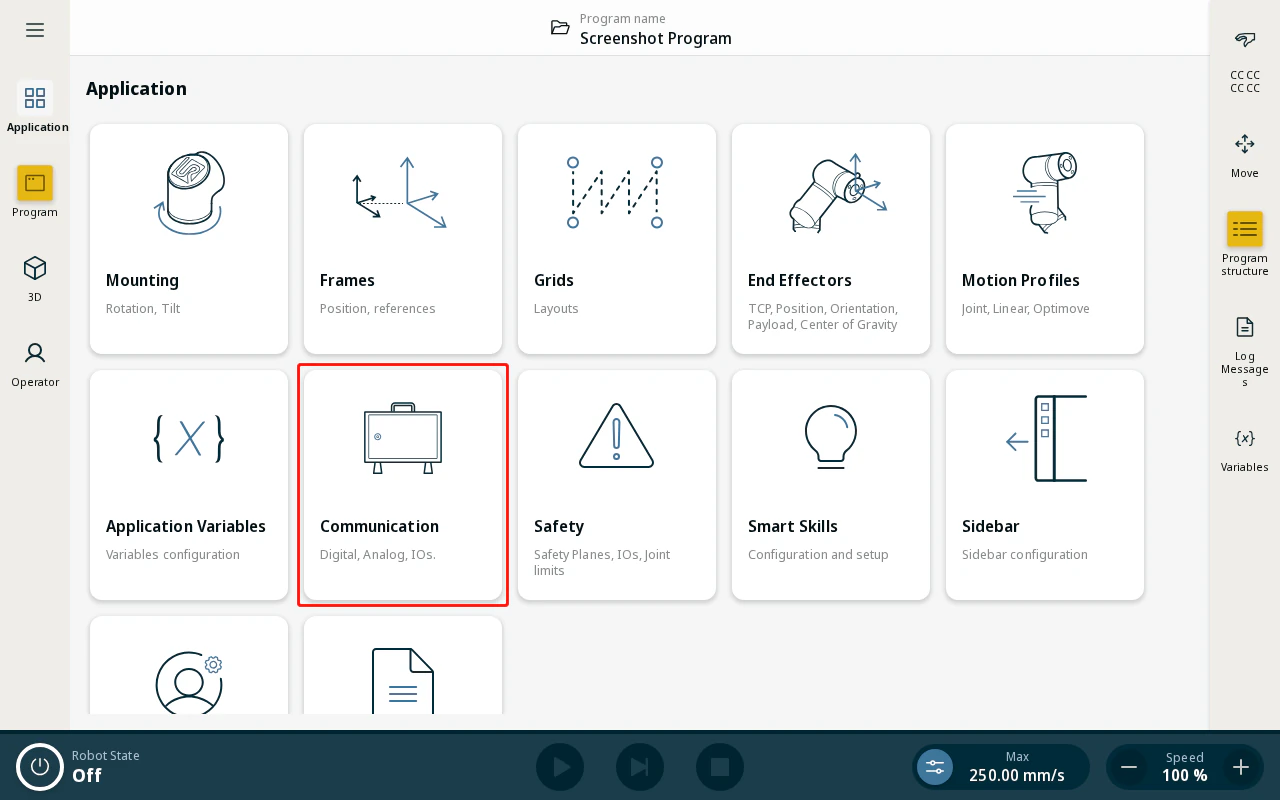The width and height of the screenshot is (1280, 800).
Task: Open the hamburger menu
Action: (x=35, y=30)
